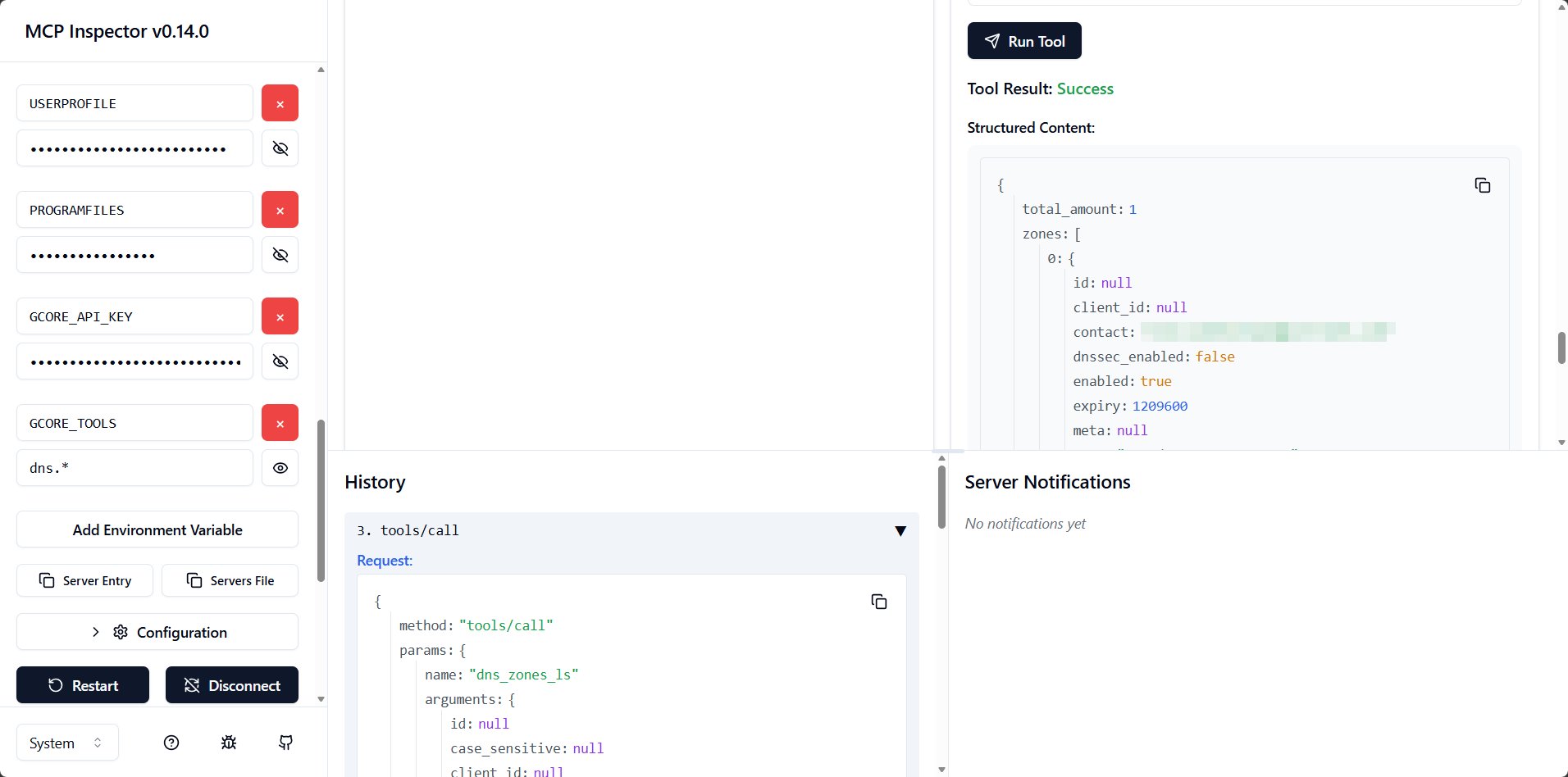This screenshot has height=777, width=1568.
Task: Click Add Environment Variable
Action: 157,529
